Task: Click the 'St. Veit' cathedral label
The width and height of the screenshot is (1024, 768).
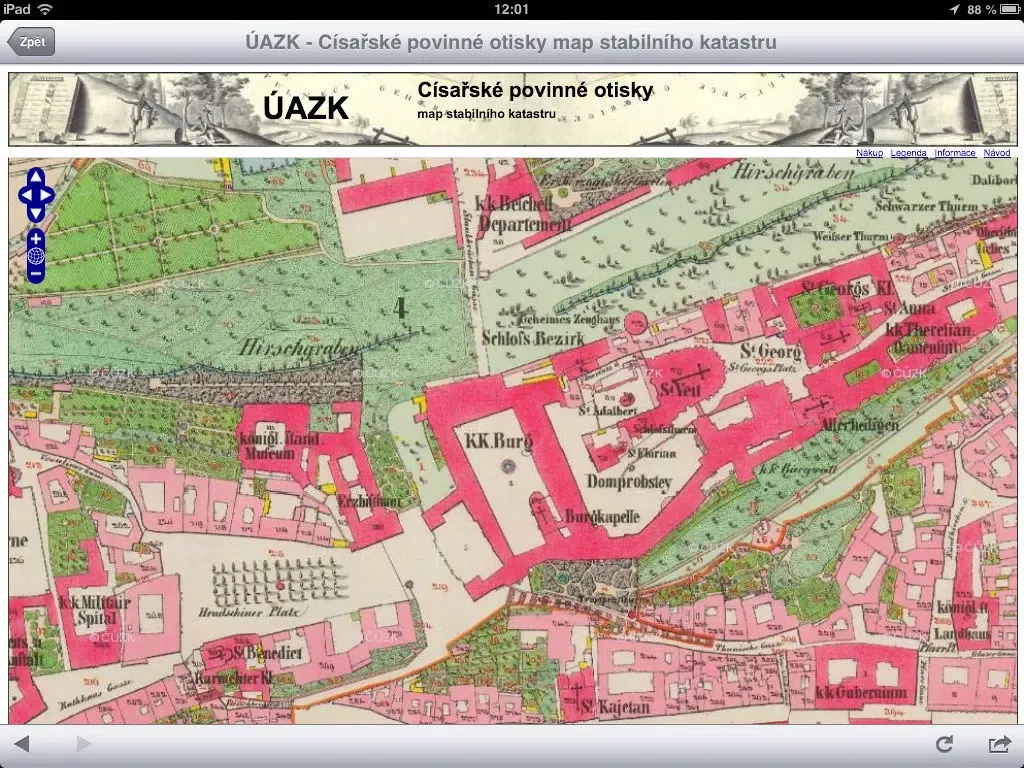Action: click(680, 390)
